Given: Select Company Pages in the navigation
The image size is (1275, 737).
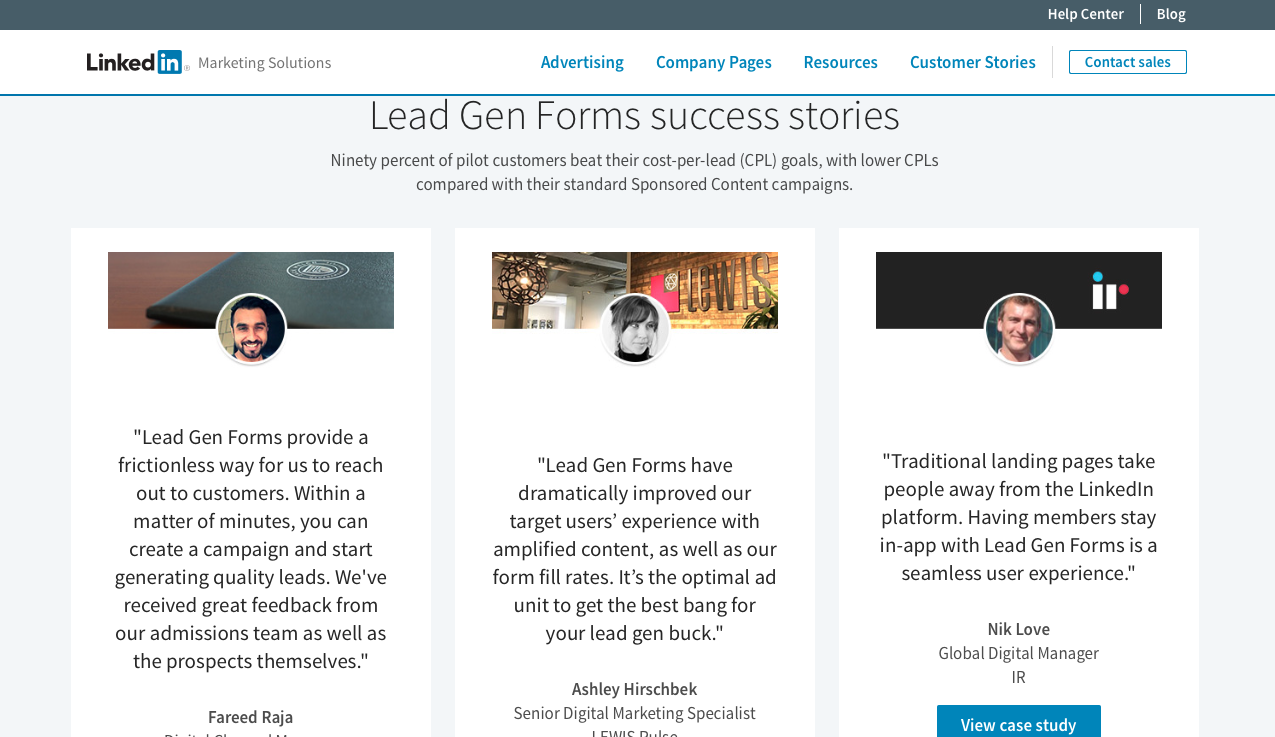Looking at the screenshot, I should (713, 62).
